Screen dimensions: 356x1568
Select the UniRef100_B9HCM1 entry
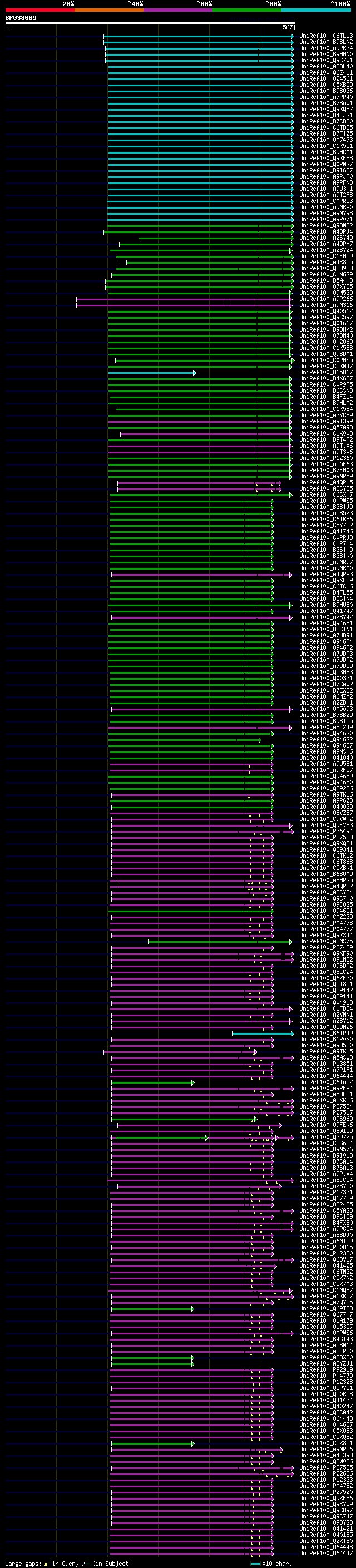coord(325,152)
